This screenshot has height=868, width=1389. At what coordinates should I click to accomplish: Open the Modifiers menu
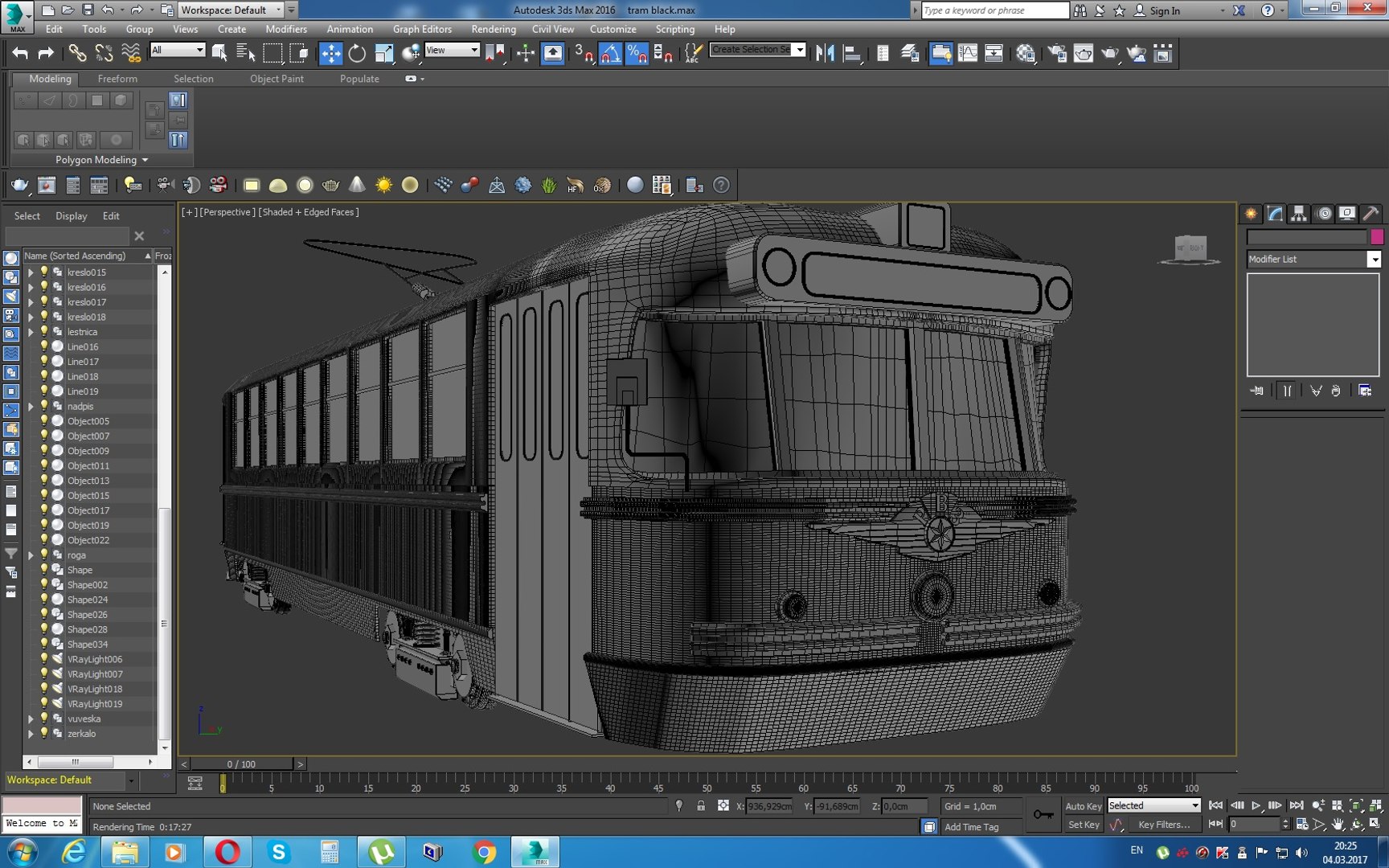[286, 29]
